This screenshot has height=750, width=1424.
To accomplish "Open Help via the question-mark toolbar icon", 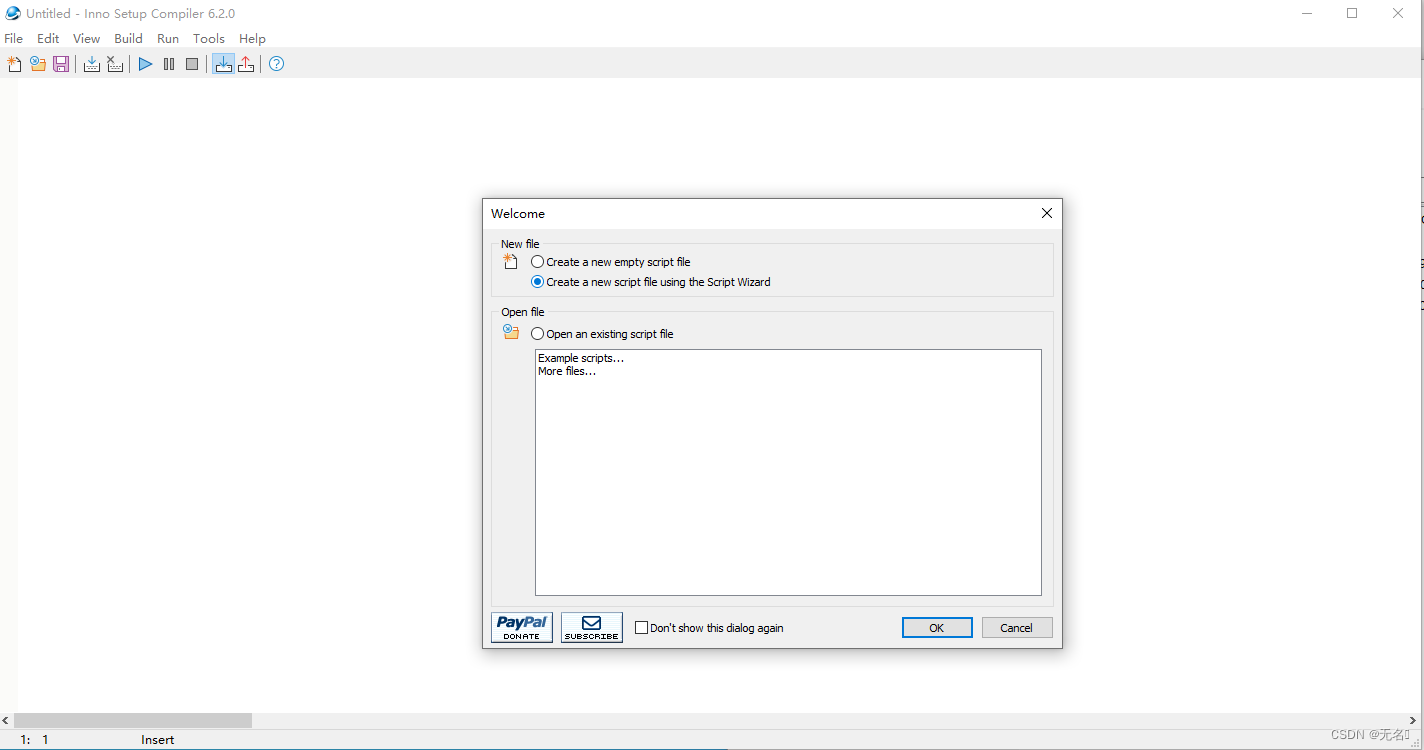I will [277, 64].
